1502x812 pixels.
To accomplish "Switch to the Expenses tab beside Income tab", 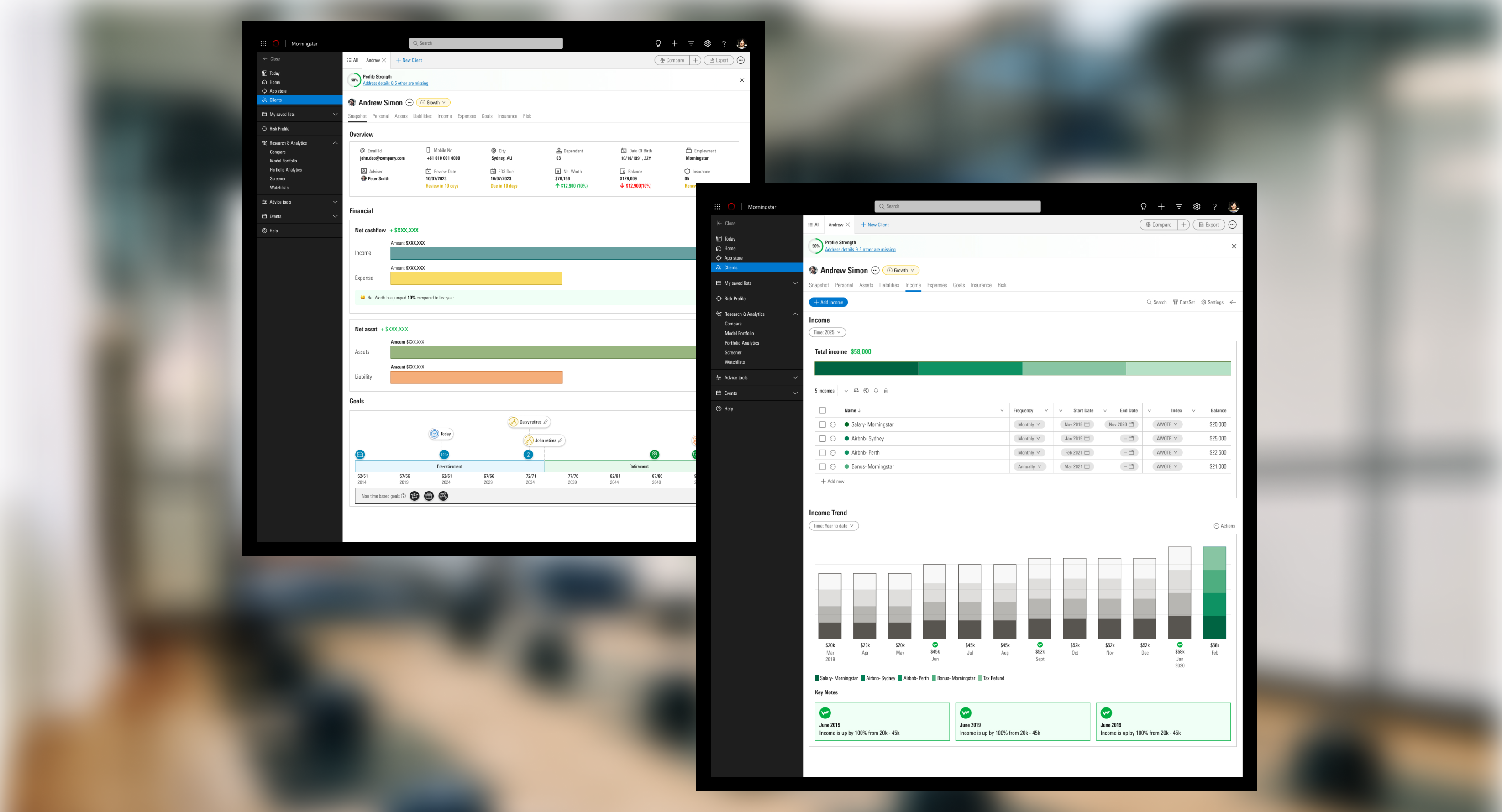I will click(x=936, y=285).
